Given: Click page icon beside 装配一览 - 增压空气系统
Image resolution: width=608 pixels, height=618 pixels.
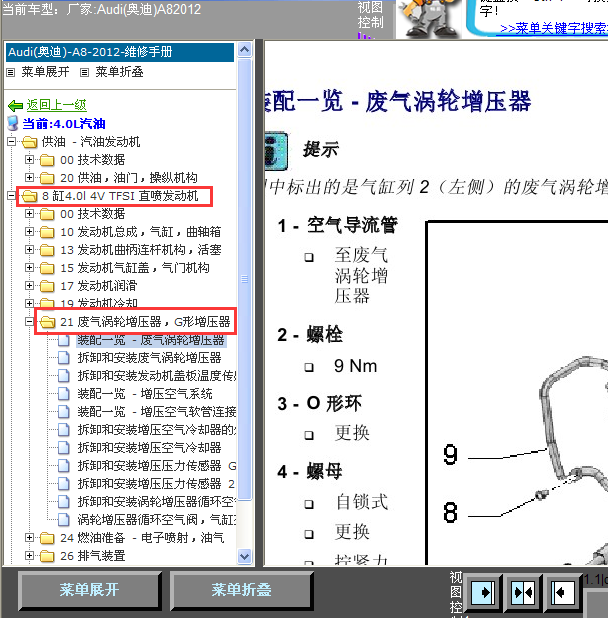Looking at the screenshot, I should pyautogui.click(x=64, y=394).
